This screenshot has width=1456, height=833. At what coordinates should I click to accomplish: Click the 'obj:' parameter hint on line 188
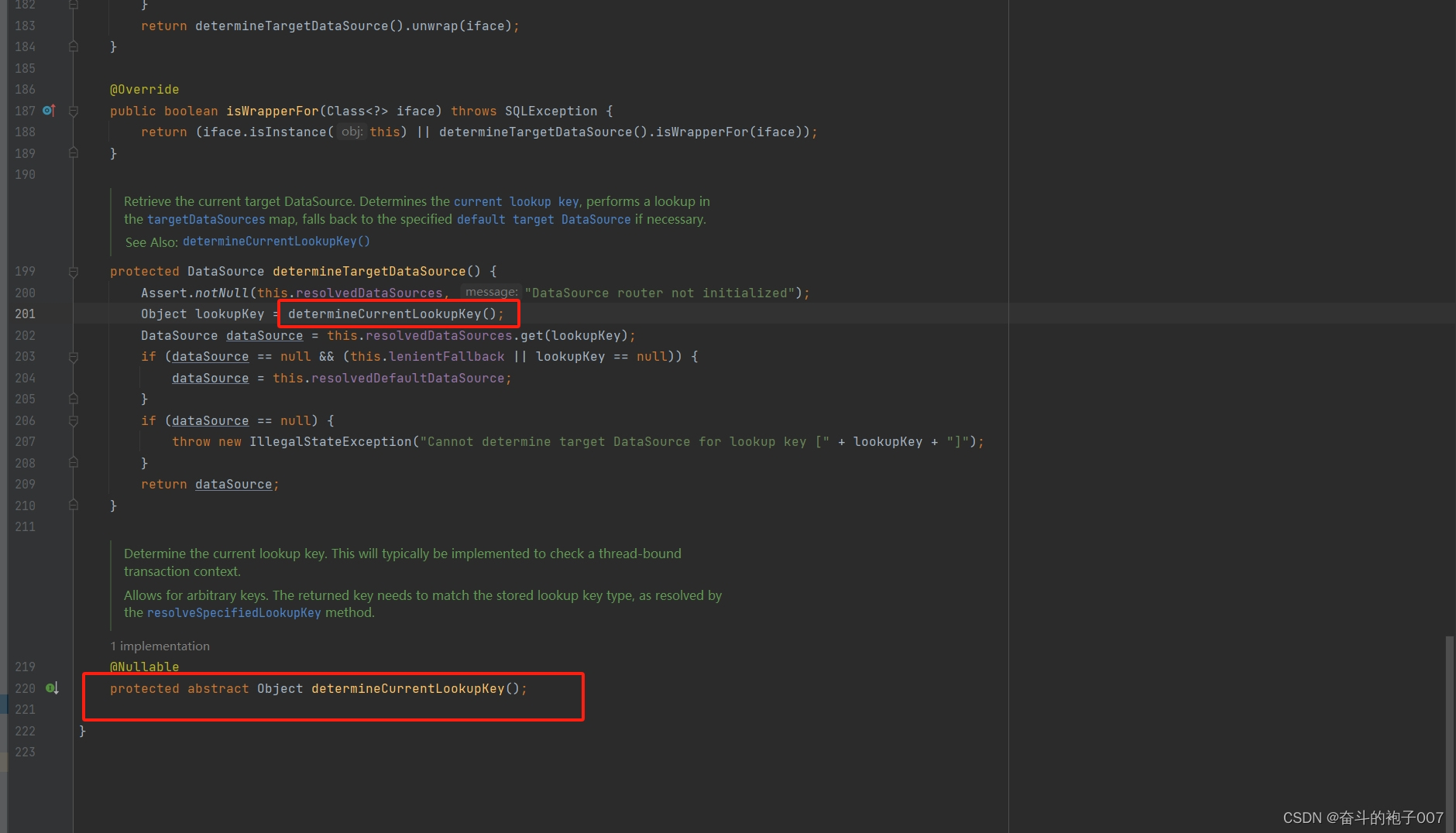(x=352, y=132)
